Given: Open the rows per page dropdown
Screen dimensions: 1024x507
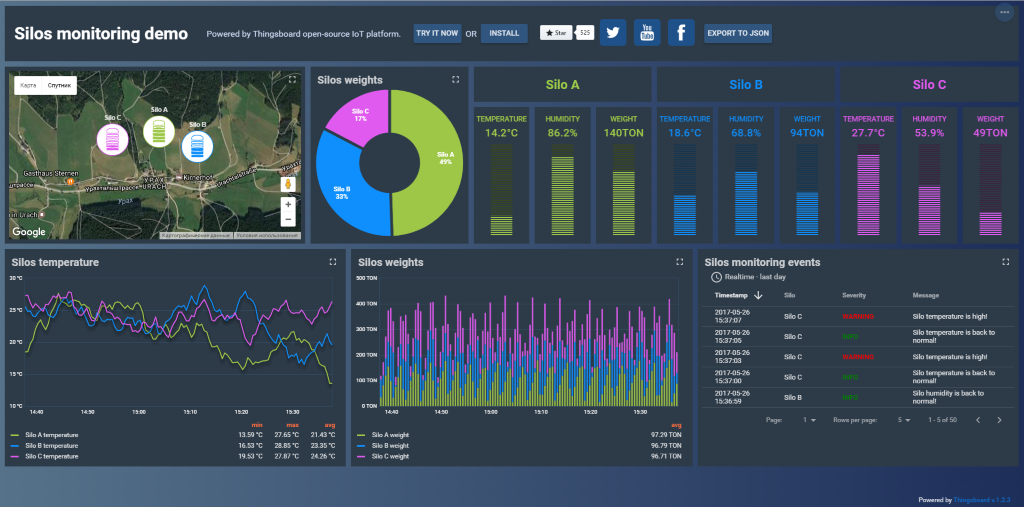Looking at the screenshot, I should [904, 420].
